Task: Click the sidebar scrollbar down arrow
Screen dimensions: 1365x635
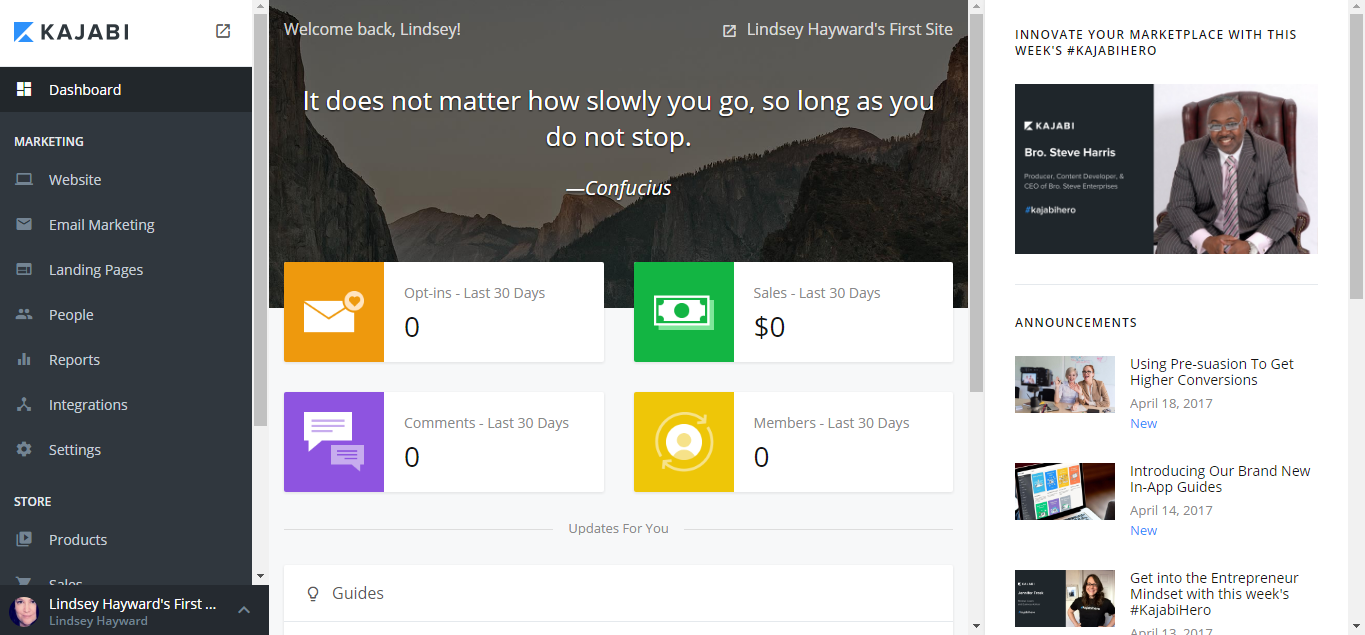Action: [260, 577]
